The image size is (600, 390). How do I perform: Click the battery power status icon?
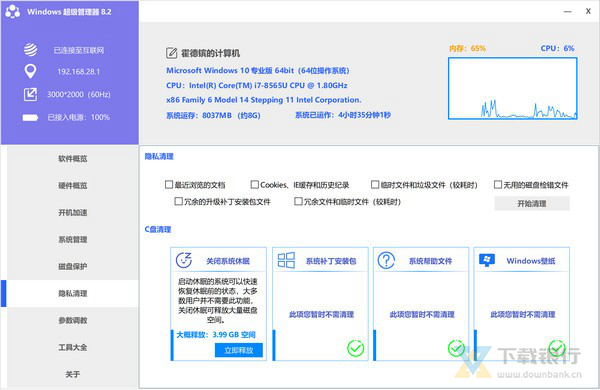tap(30, 117)
